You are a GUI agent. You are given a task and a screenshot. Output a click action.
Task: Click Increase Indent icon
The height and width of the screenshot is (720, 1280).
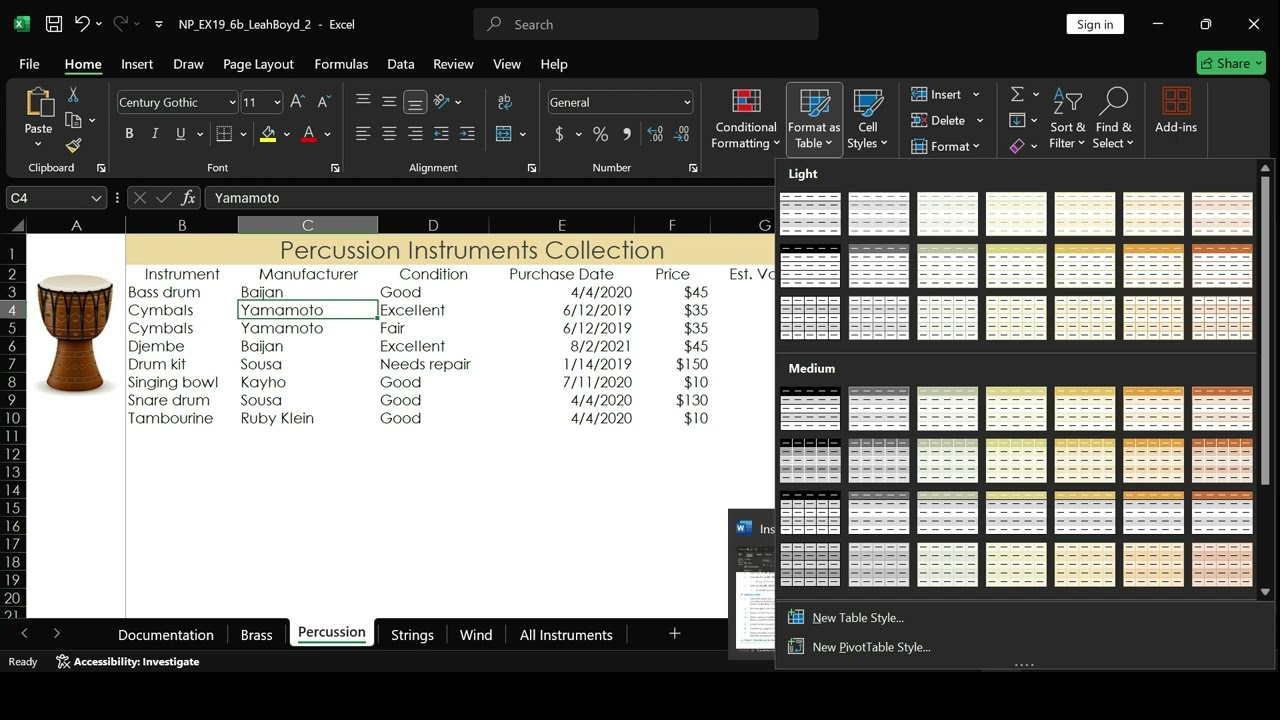tap(467, 134)
